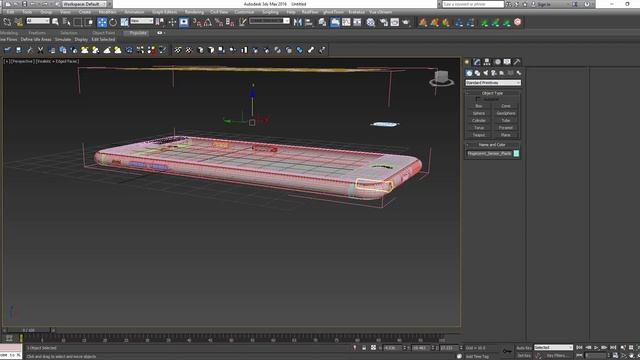
Task: Toggle the Angle Snap icon
Action: (208, 22)
